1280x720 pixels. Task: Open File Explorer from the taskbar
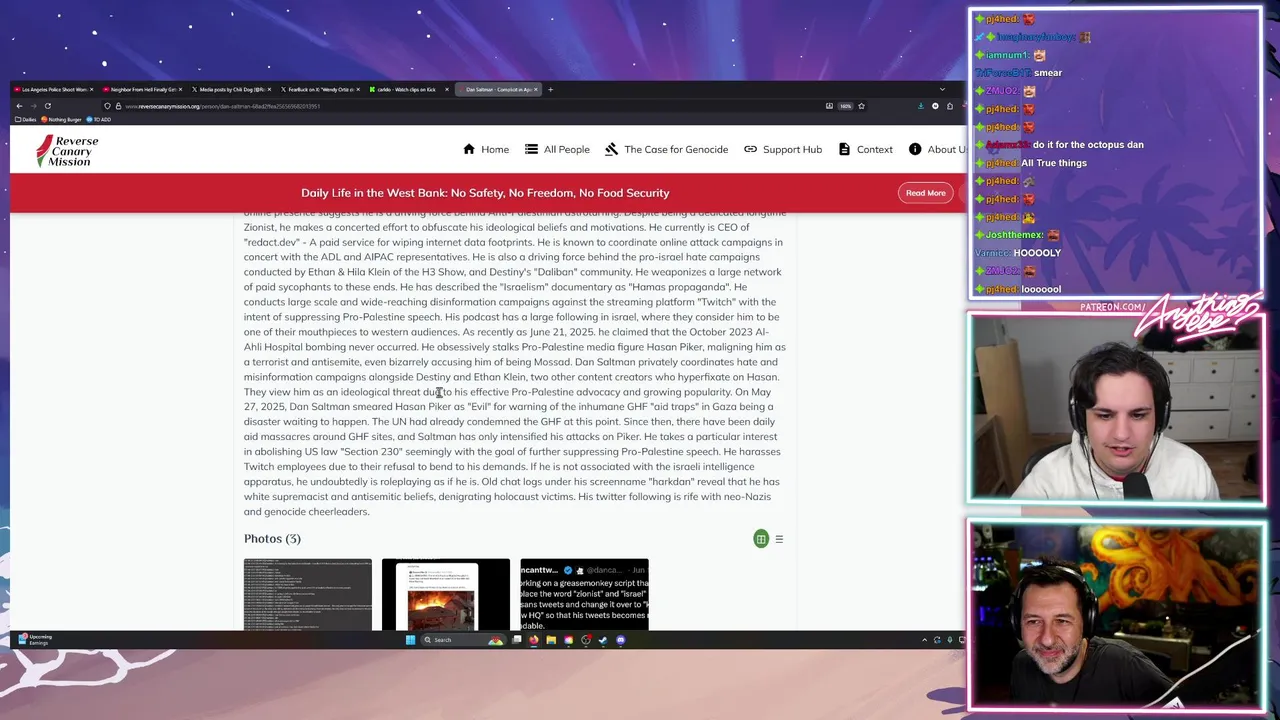(551, 640)
